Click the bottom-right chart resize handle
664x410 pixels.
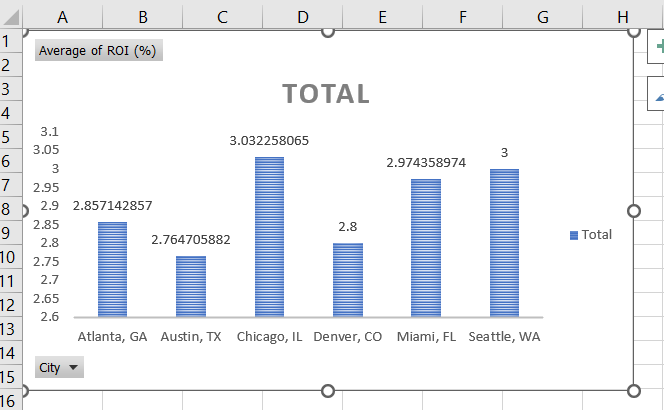click(632, 389)
